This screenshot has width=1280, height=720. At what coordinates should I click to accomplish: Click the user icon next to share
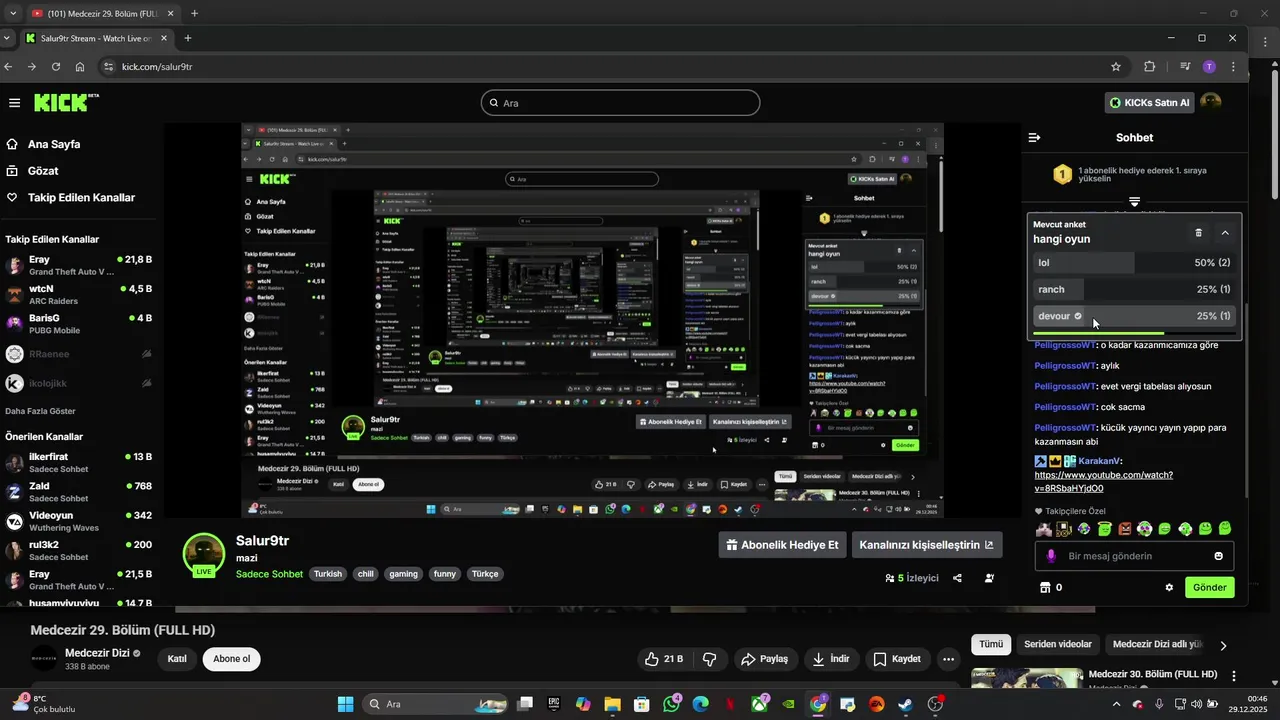coord(989,578)
